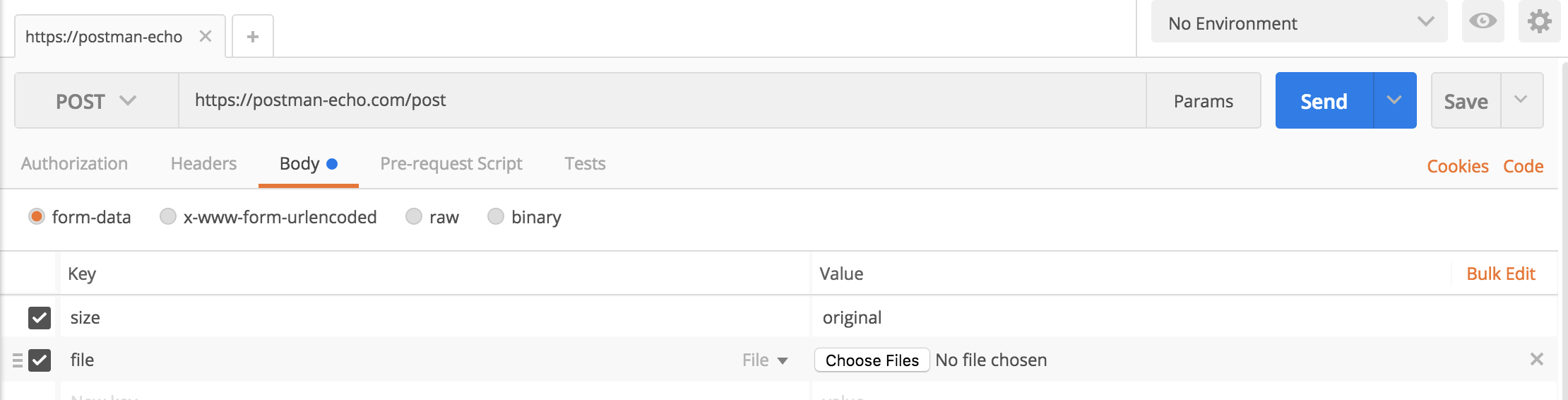Expand the No Environment selector
Image resolution: width=1568 pixels, height=400 pixels.
(1299, 23)
